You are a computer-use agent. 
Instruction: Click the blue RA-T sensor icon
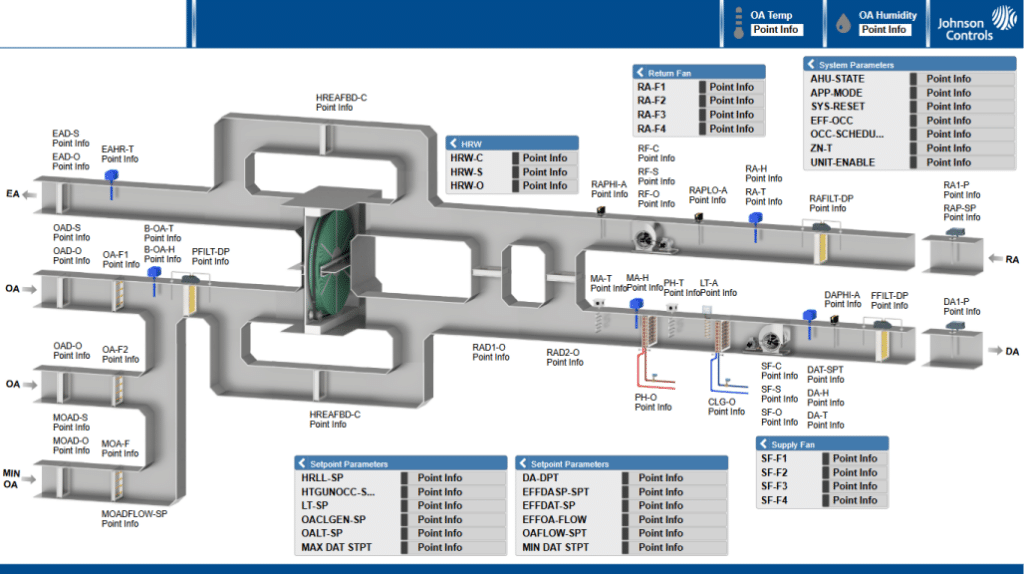coord(756,226)
